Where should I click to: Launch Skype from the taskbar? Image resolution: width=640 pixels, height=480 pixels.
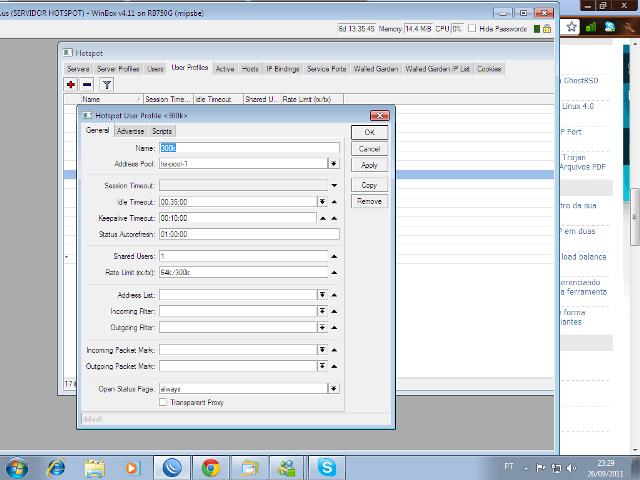coord(327,467)
